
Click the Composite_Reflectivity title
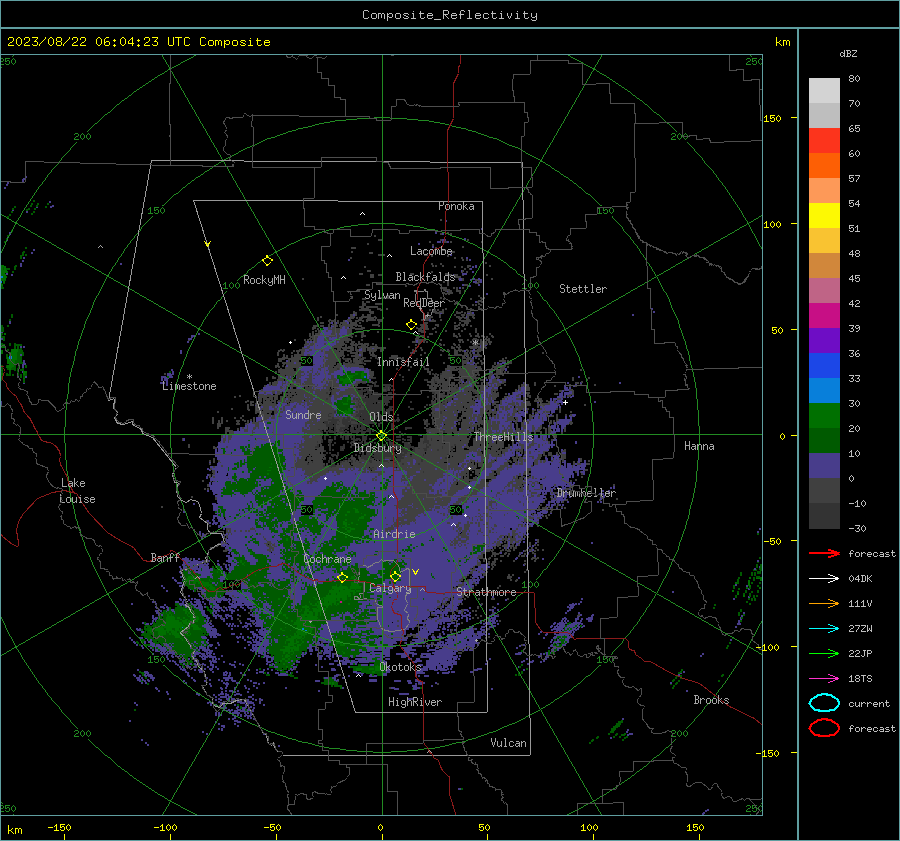[x=450, y=15]
